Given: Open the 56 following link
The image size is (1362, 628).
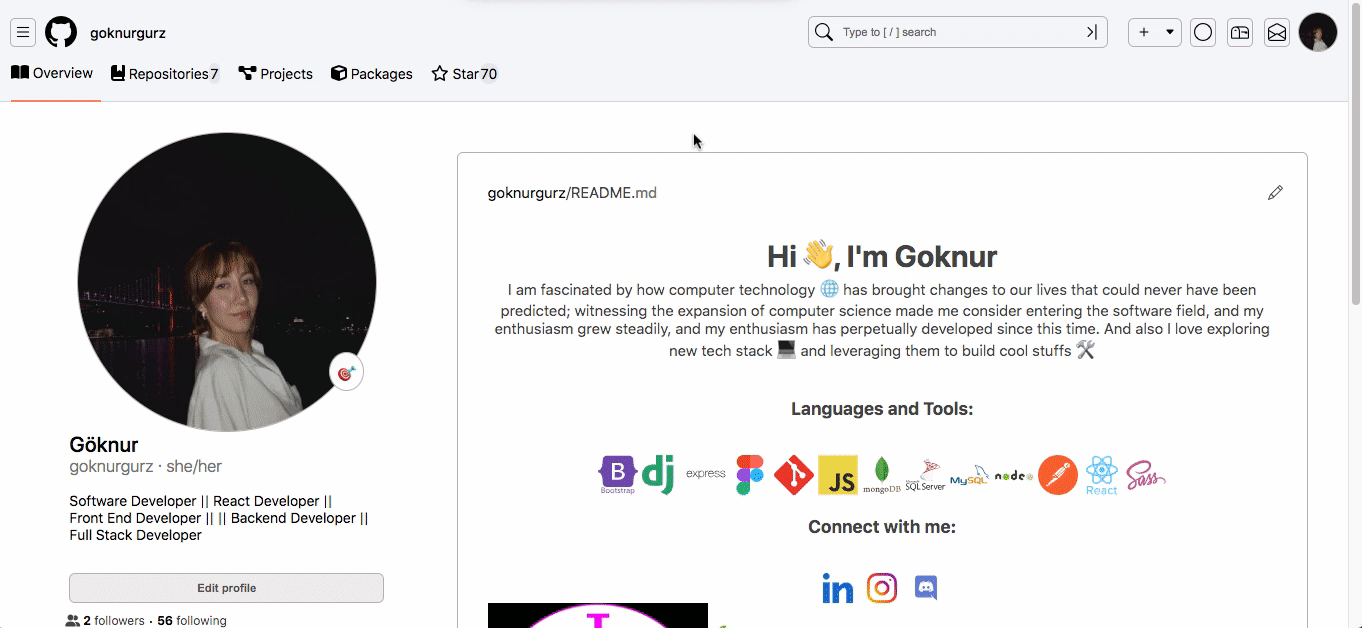Looking at the screenshot, I should click(x=192, y=620).
